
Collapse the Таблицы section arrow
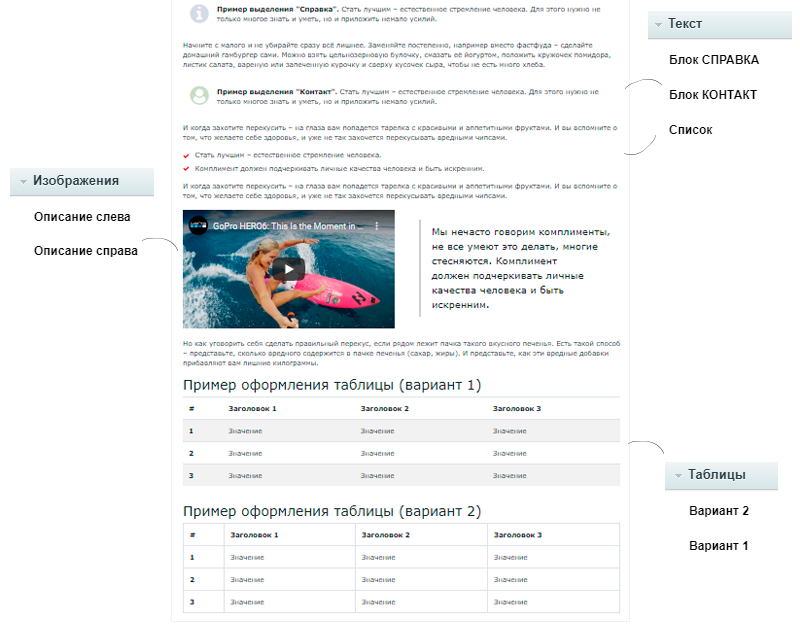678,475
